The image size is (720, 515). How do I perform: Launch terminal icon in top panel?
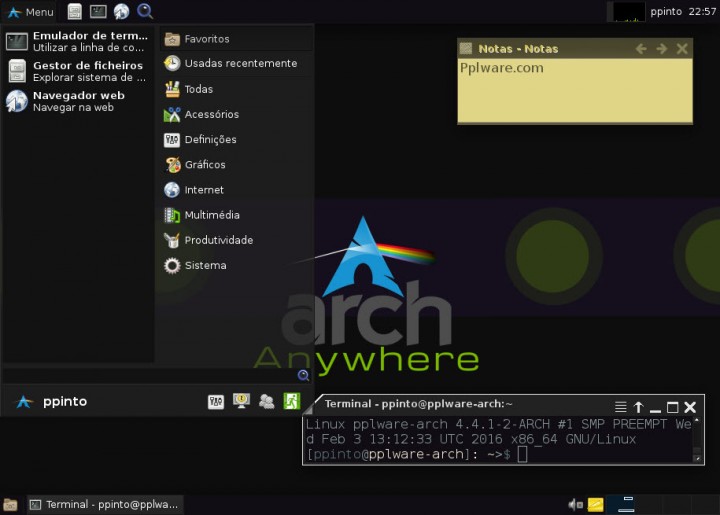[98, 11]
